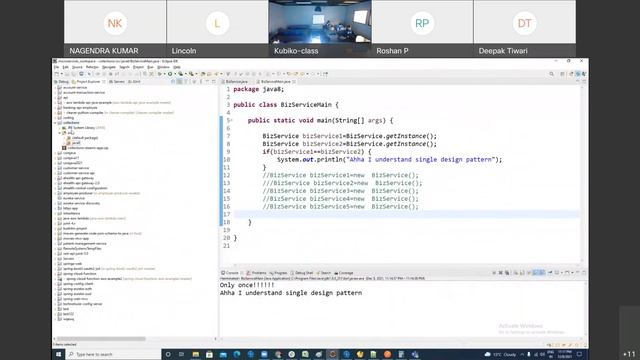Select the account-transaction-service project
The height and width of the screenshot is (360, 640).
pos(84,93)
